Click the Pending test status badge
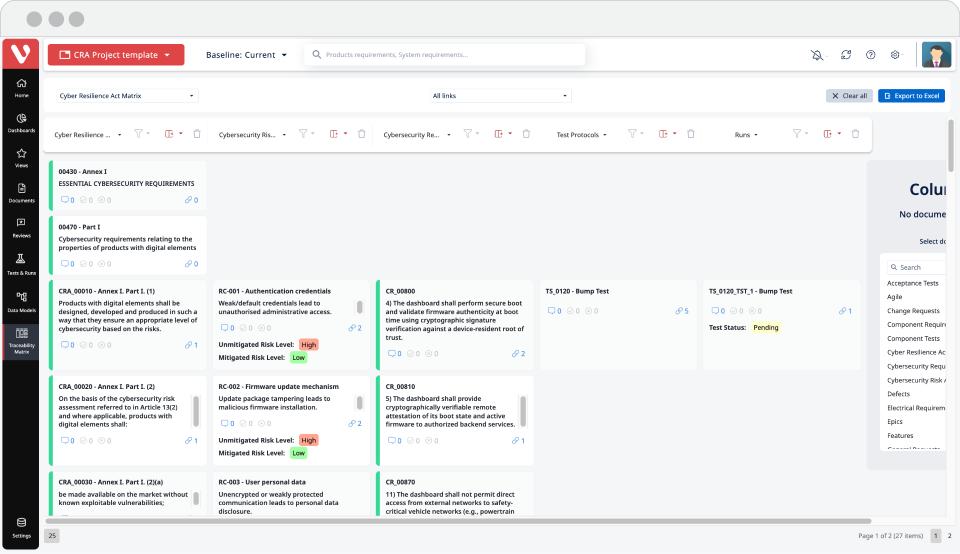 coord(765,328)
